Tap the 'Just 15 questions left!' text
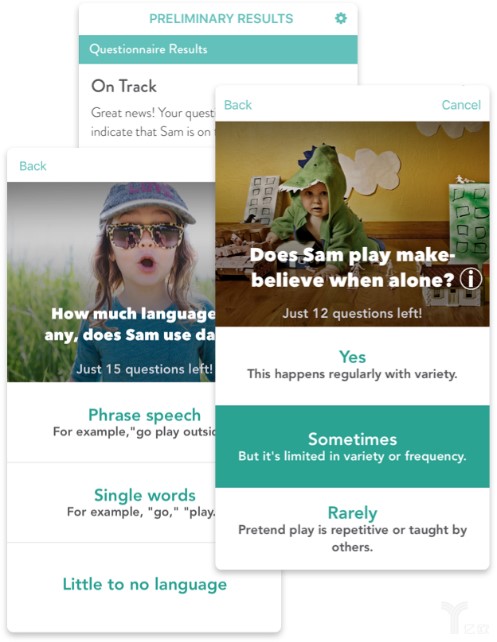This screenshot has height=642, width=497. point(145,369)
